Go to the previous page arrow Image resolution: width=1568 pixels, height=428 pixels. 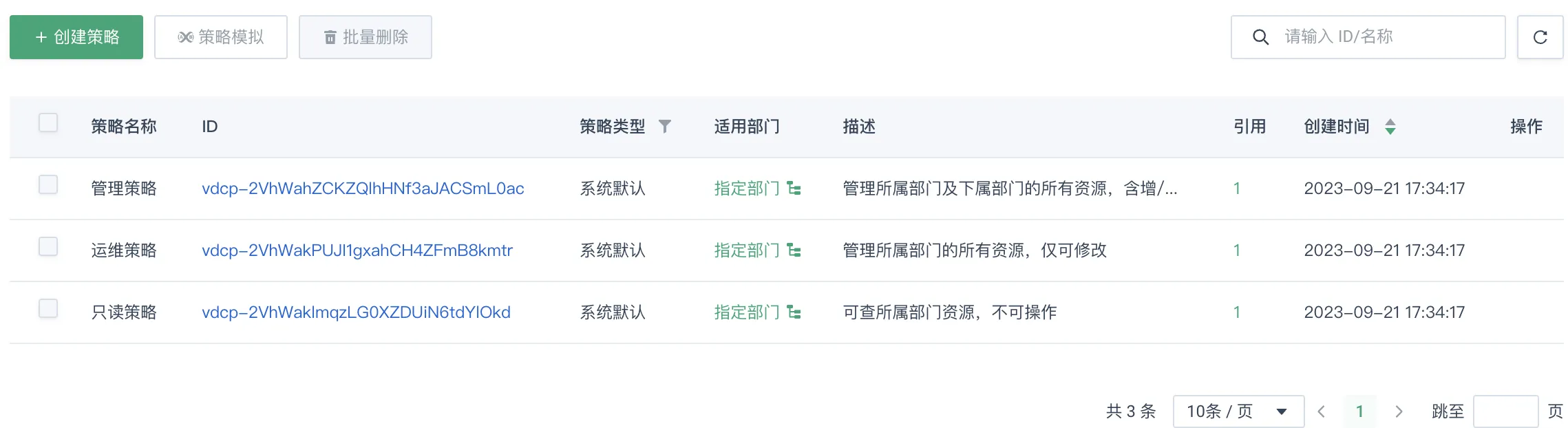pyautogui.click(x=1321, y=411)
